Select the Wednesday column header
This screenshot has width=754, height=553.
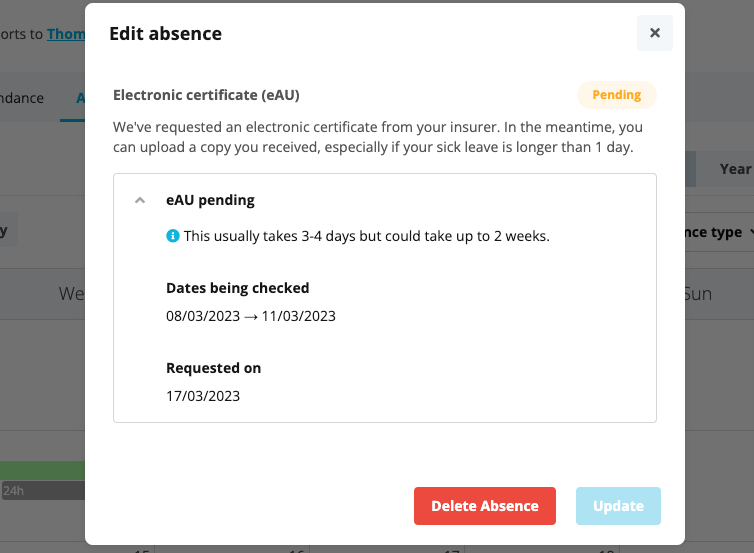(x=71, y=294)
